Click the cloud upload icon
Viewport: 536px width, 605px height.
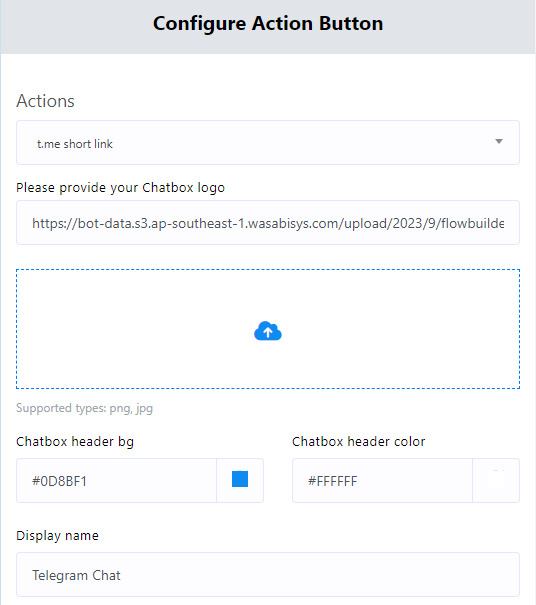[268, 331]
